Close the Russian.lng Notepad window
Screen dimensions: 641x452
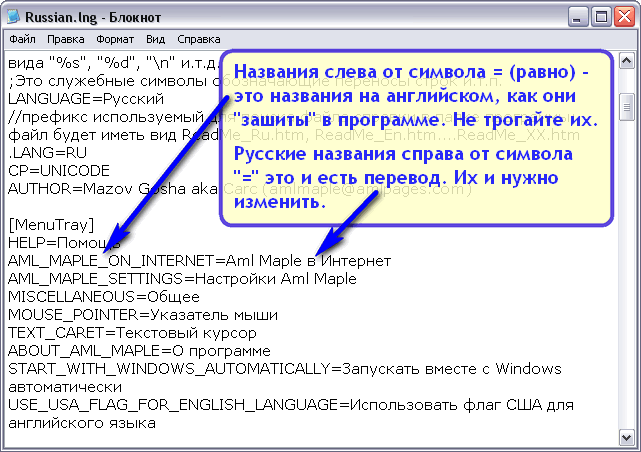pos(624,17)
